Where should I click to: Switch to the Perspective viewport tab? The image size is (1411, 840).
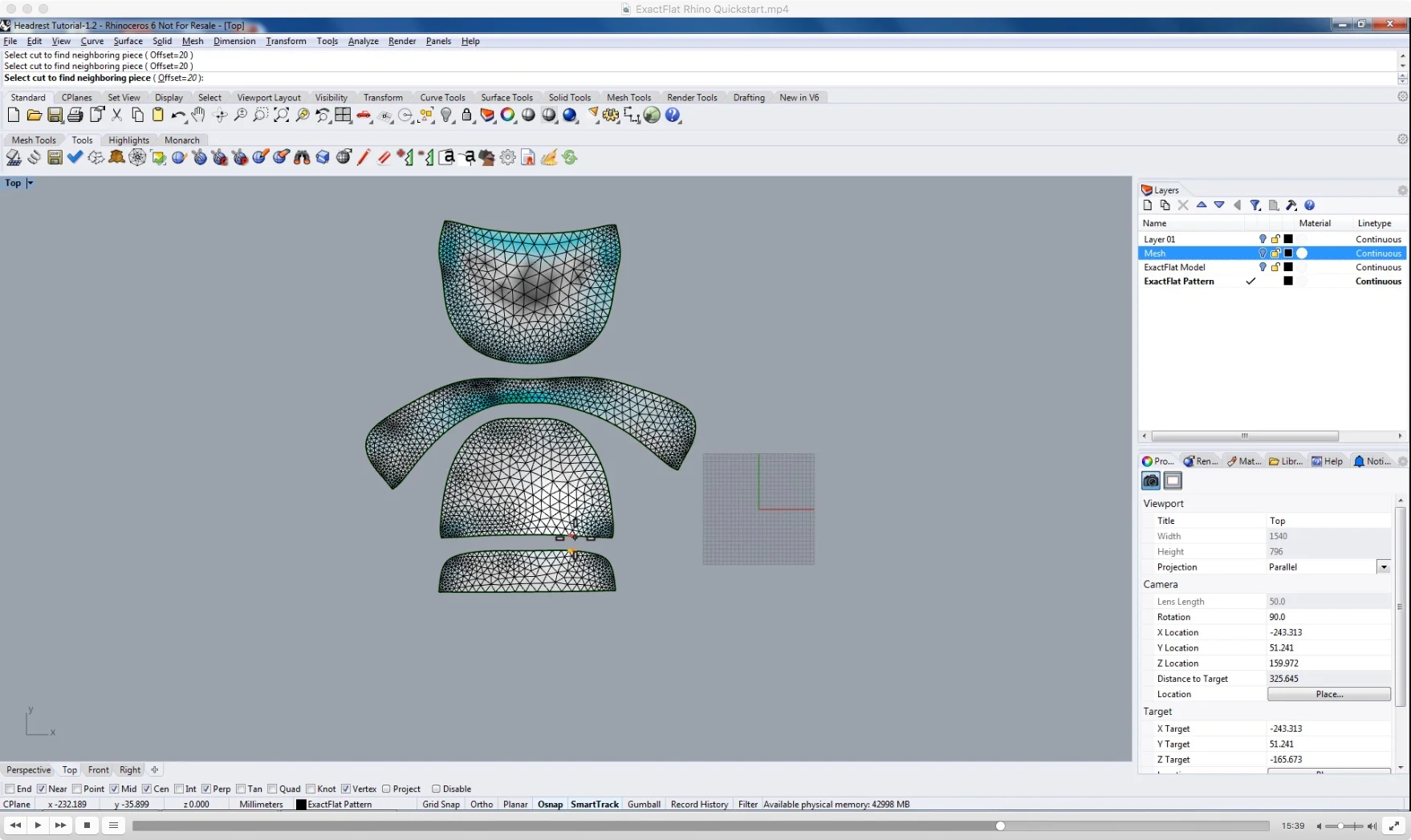pyautogui.click(x=29, y=769)
